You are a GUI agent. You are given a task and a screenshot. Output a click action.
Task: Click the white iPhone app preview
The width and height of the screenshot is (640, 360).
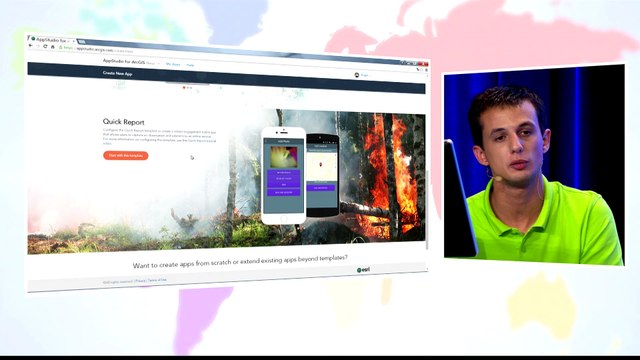[283, 176]
